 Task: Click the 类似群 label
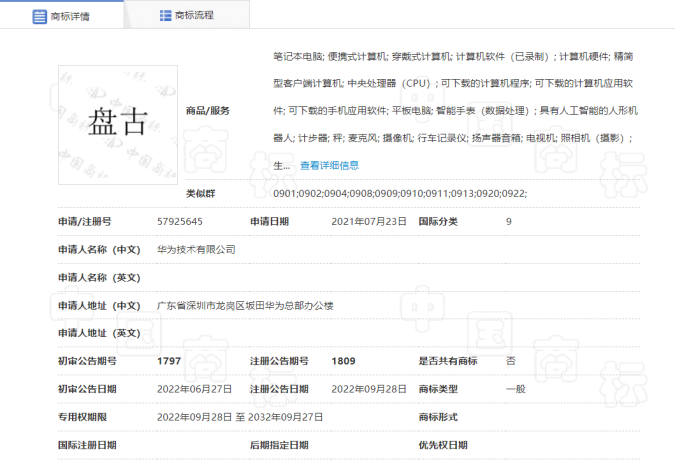(200, 194)
